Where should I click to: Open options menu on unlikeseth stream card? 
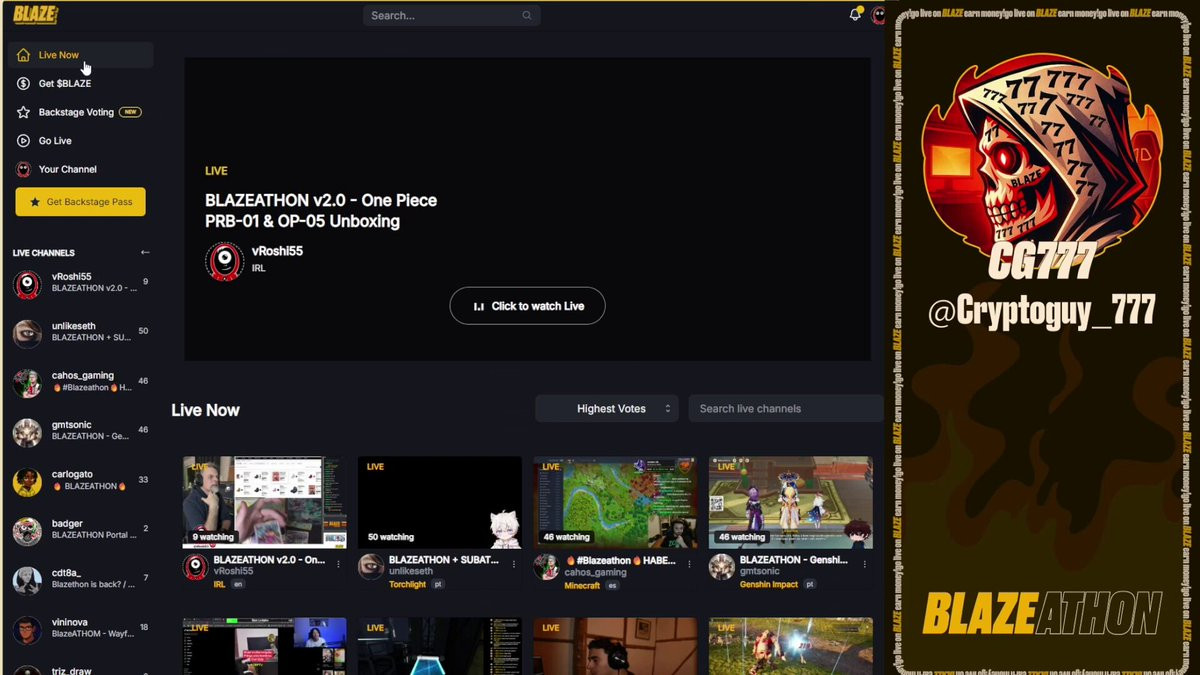(514, 564)
